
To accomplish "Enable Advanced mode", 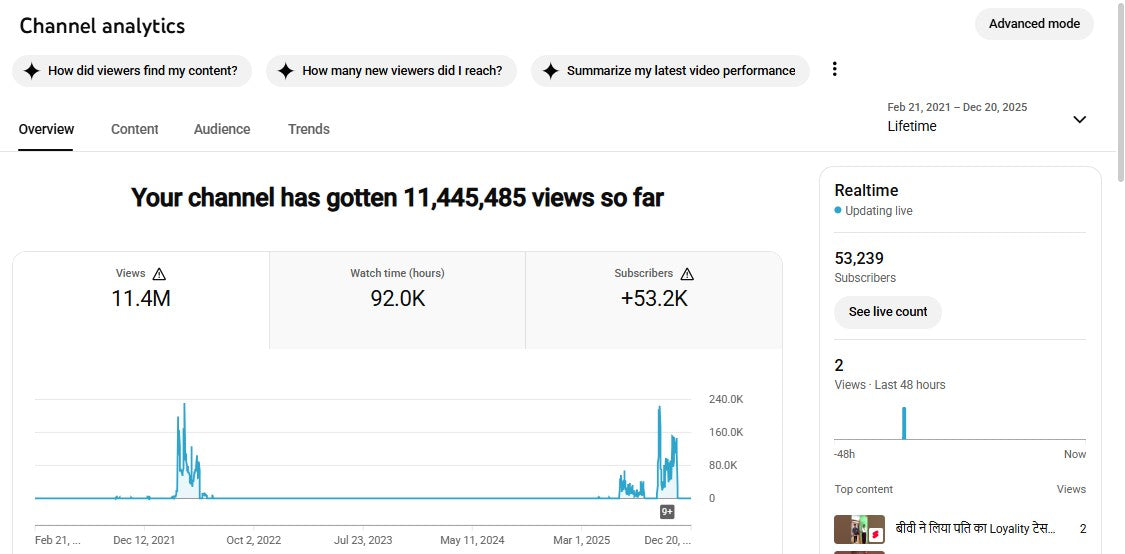I will (x=1034, y=24).
